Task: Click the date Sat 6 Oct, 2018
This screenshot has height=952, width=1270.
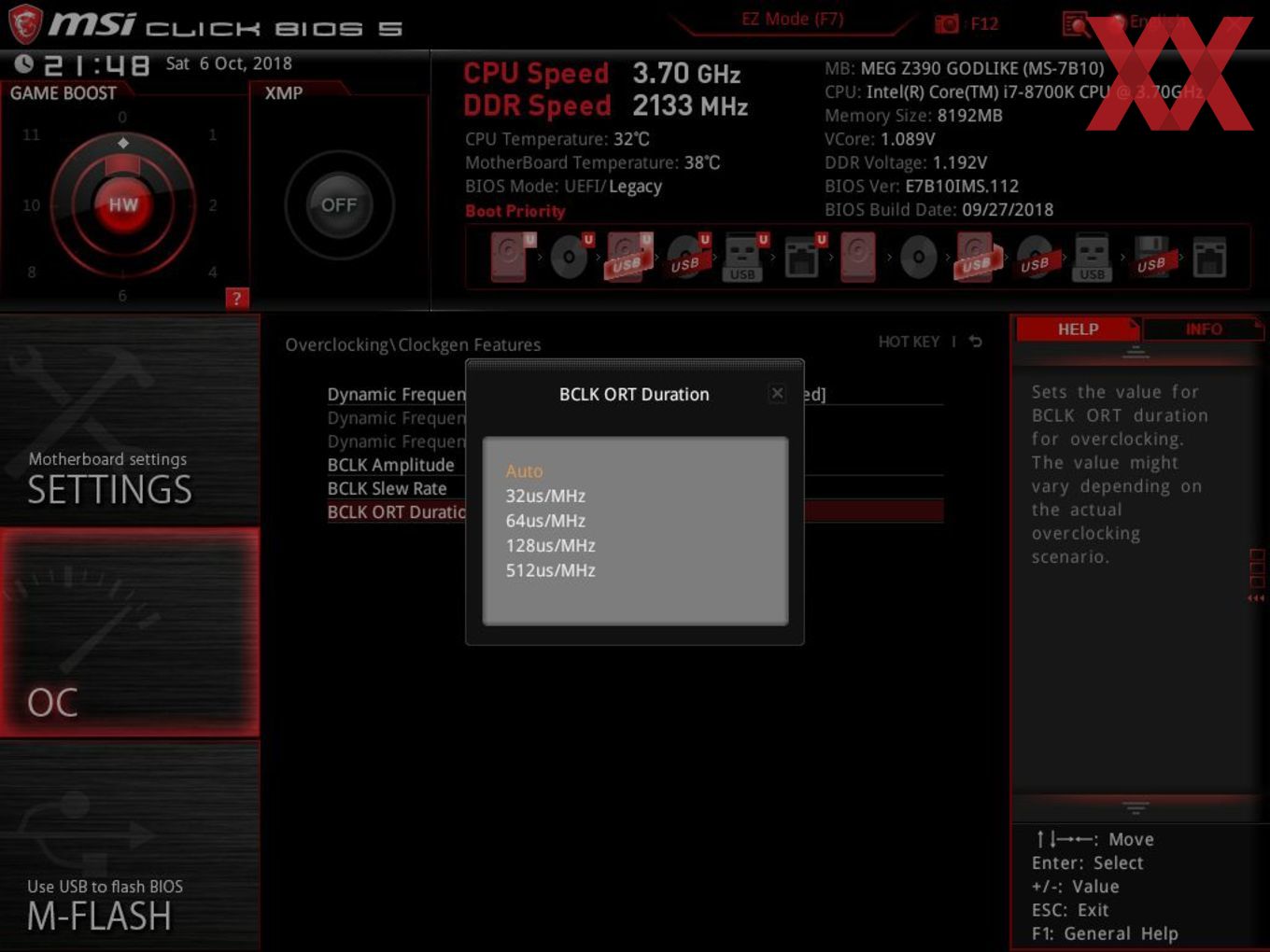Action: pyautogui.click(x=229, y=63)
